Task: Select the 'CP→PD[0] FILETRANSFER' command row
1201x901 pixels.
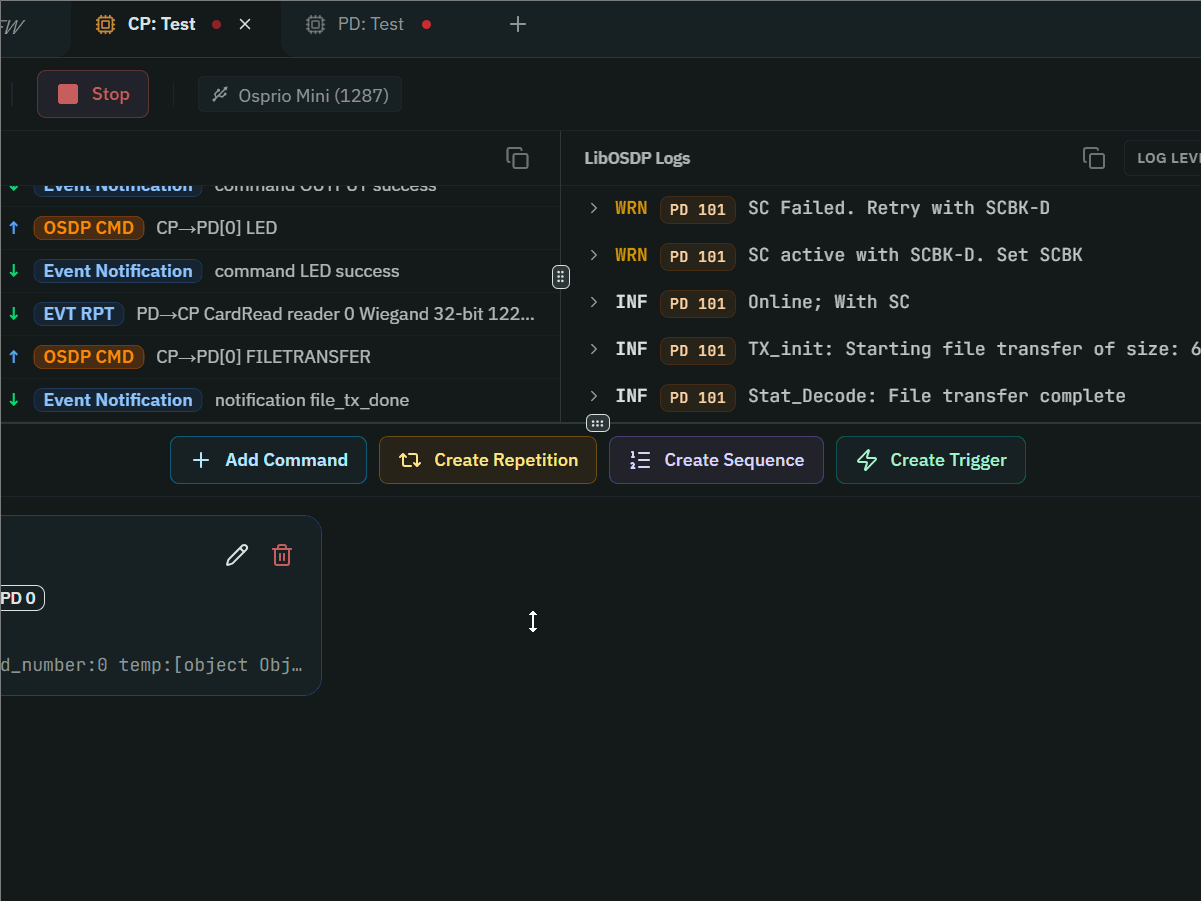Action: coord(280,357)
